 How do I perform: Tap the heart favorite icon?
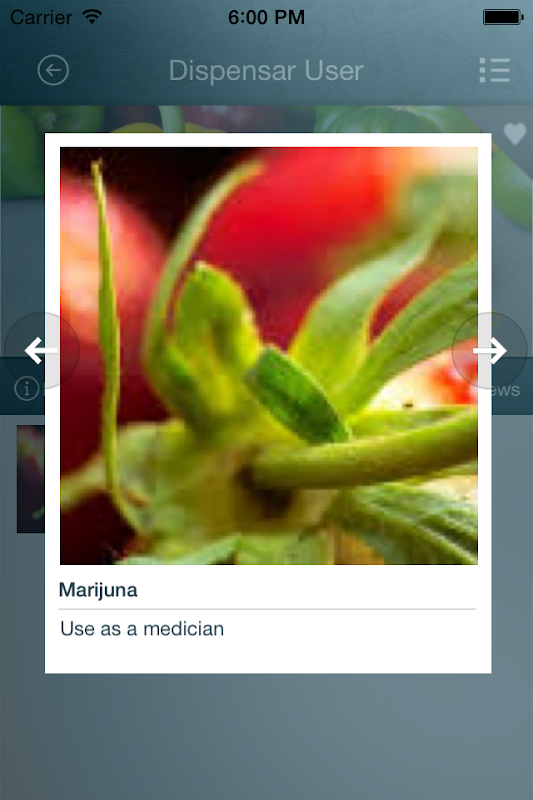point(515,134)
